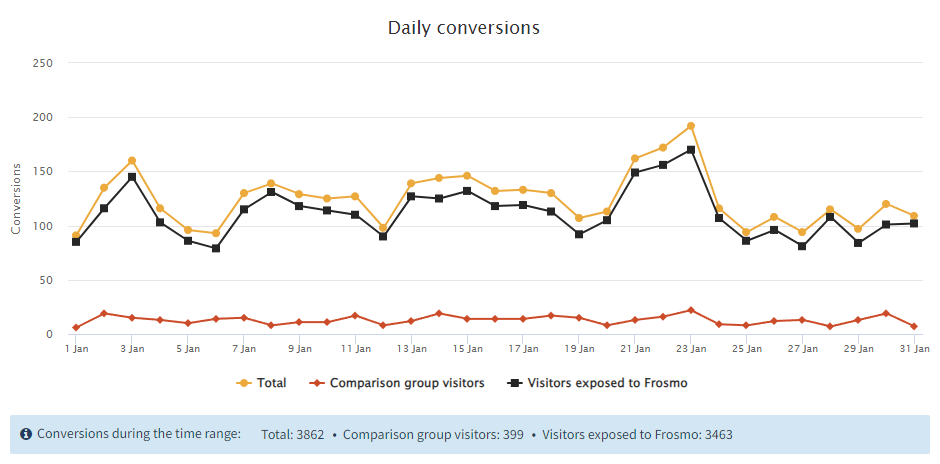Screen dimensions: 940x464
Task: Click the Total: 3862 summary text
Action: (292, 435)
